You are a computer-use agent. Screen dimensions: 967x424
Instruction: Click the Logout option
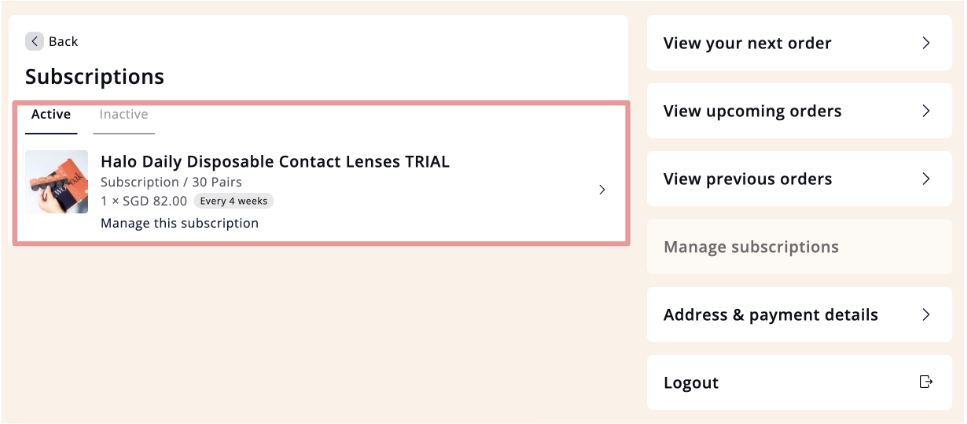pos(799,382)
